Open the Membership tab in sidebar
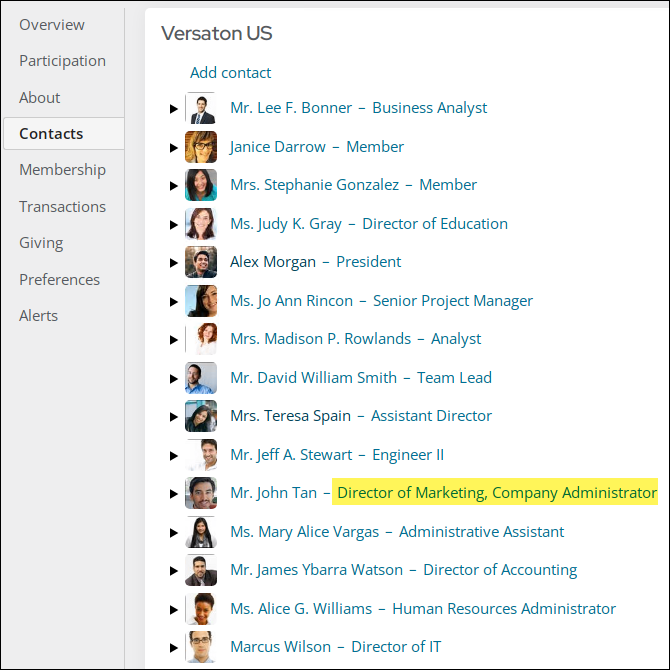Viewport: 670px width, 670px height. 62,170
